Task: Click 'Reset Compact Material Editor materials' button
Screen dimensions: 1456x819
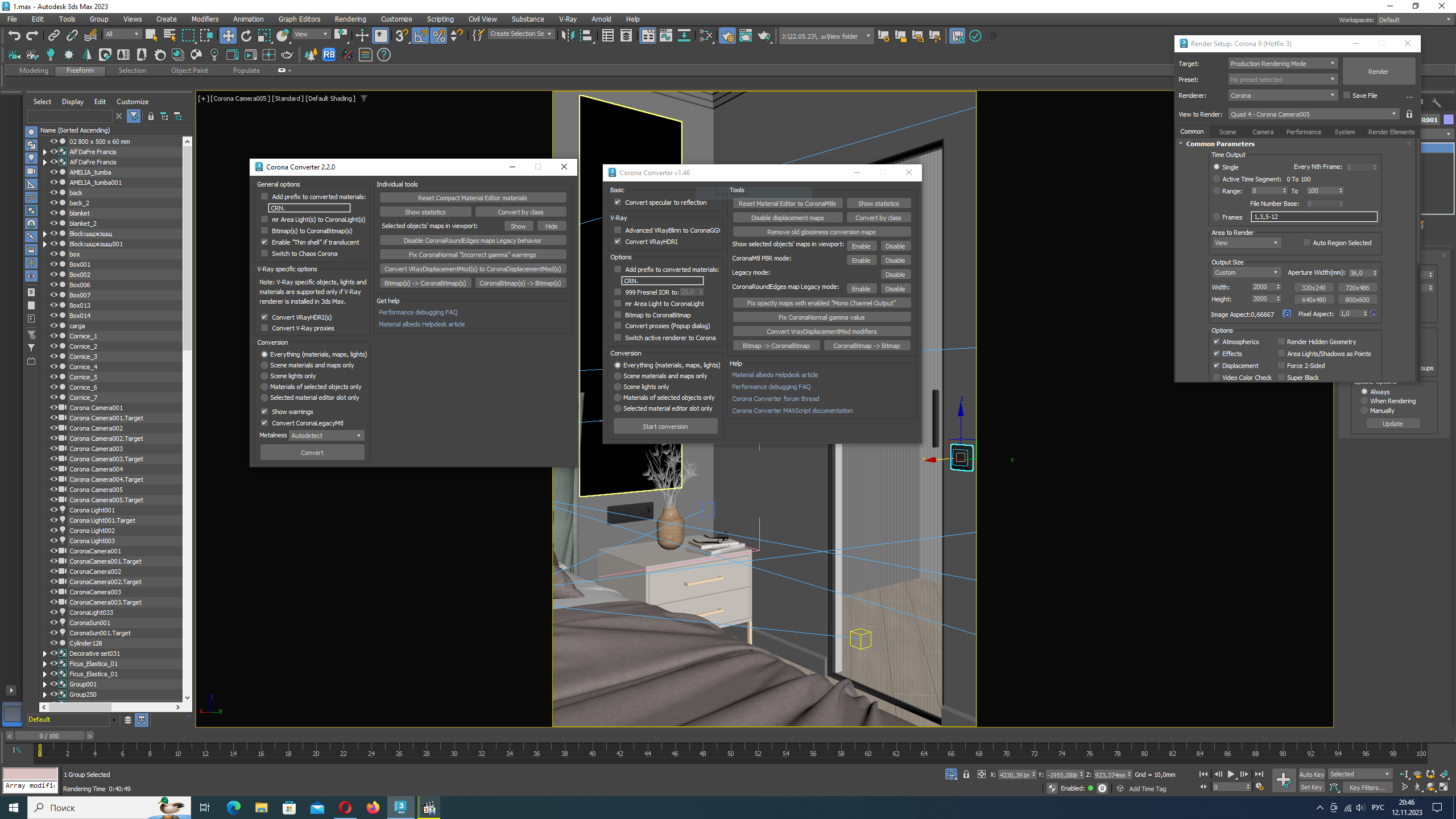Action: 473,198
